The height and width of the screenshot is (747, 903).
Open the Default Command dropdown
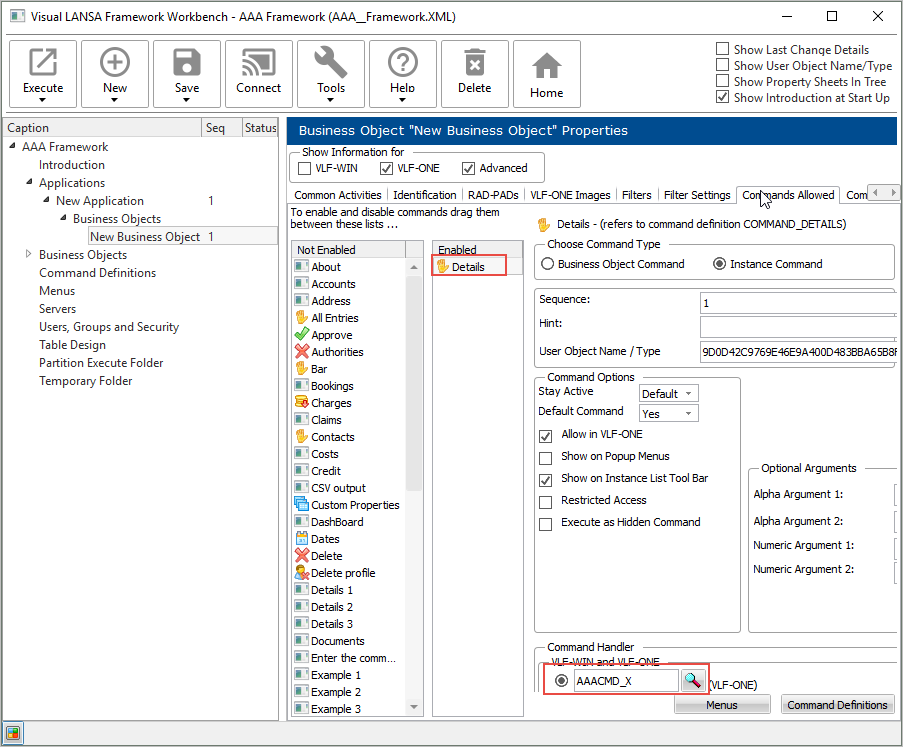pyautogui.click(x=668, y=413)
